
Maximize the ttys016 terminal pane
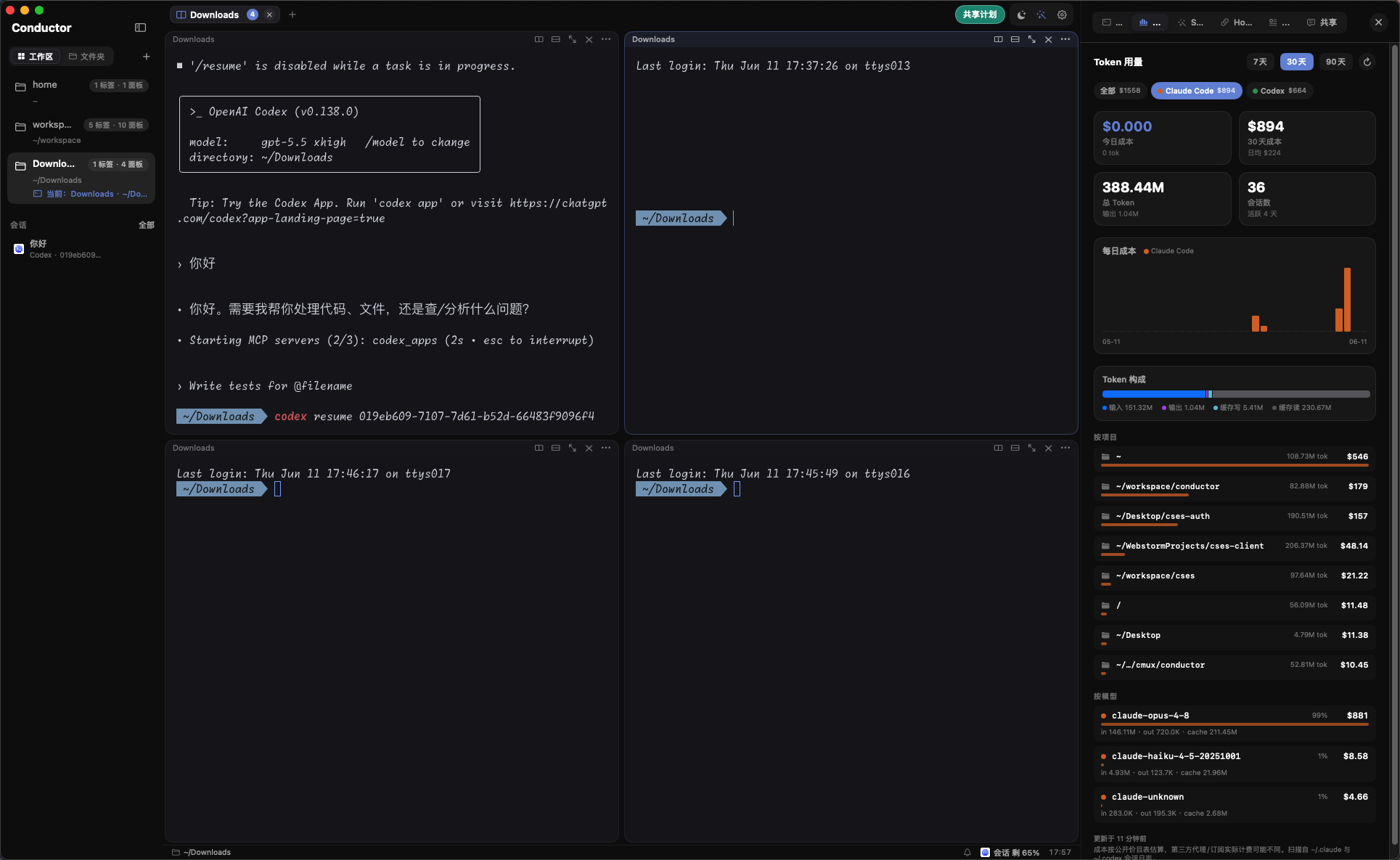tap(1032, 448)
